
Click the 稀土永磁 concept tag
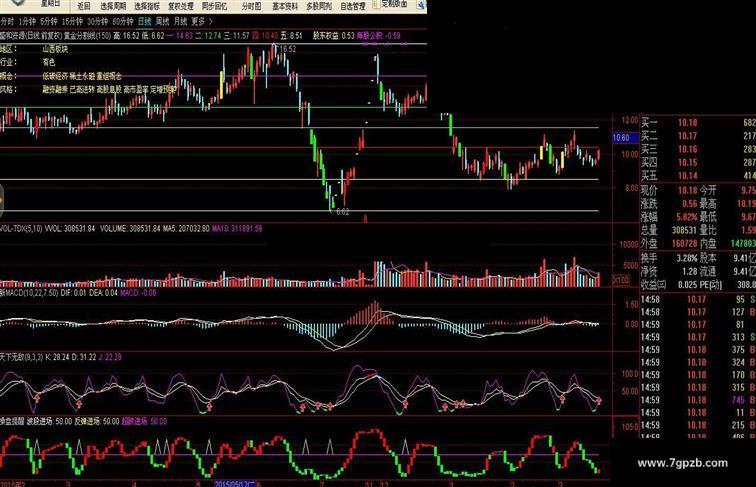coord(82,76)
